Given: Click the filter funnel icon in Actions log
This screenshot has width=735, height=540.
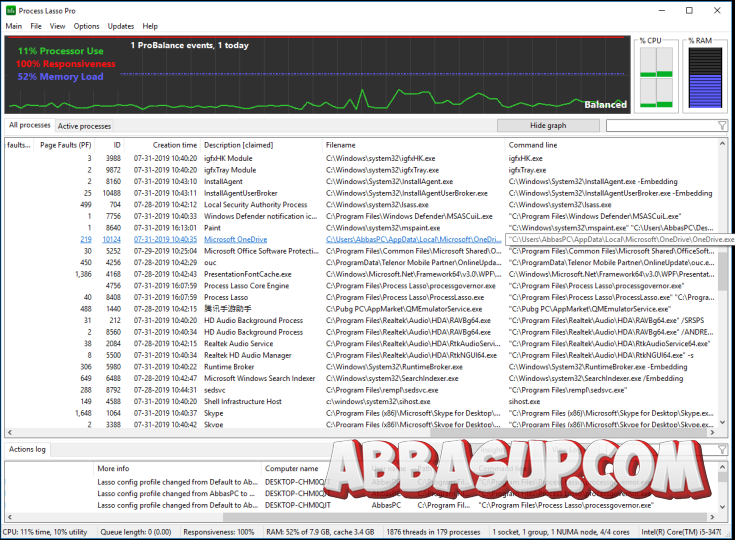Looking at the screenshot, I should 722,450.
